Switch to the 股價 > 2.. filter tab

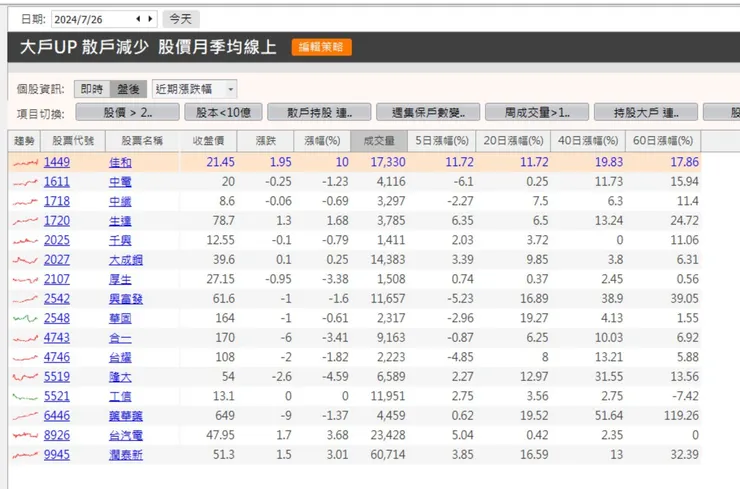pyautogui.click(x=127, y=112)
